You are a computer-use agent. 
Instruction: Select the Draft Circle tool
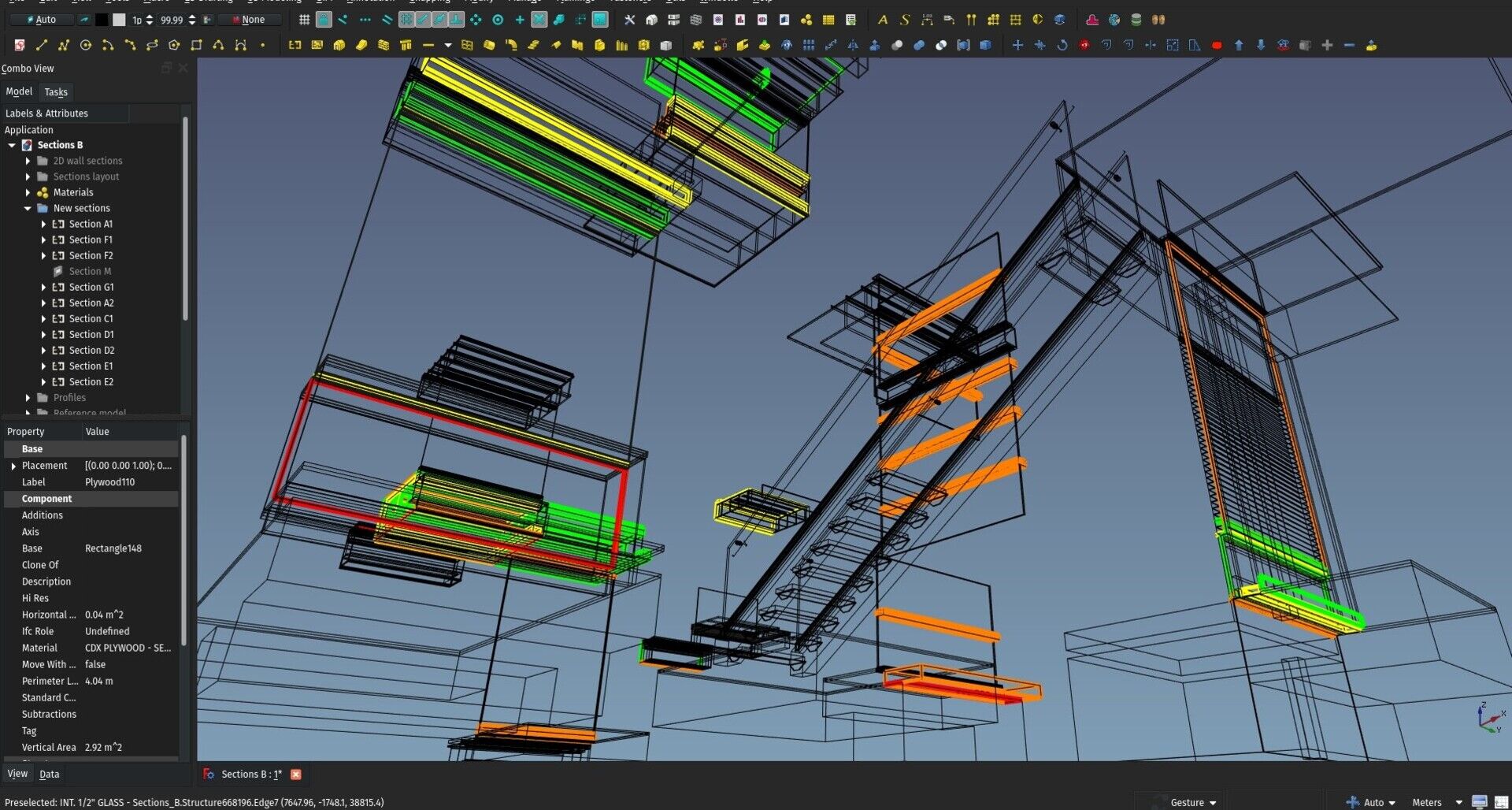tap(86, 46)
